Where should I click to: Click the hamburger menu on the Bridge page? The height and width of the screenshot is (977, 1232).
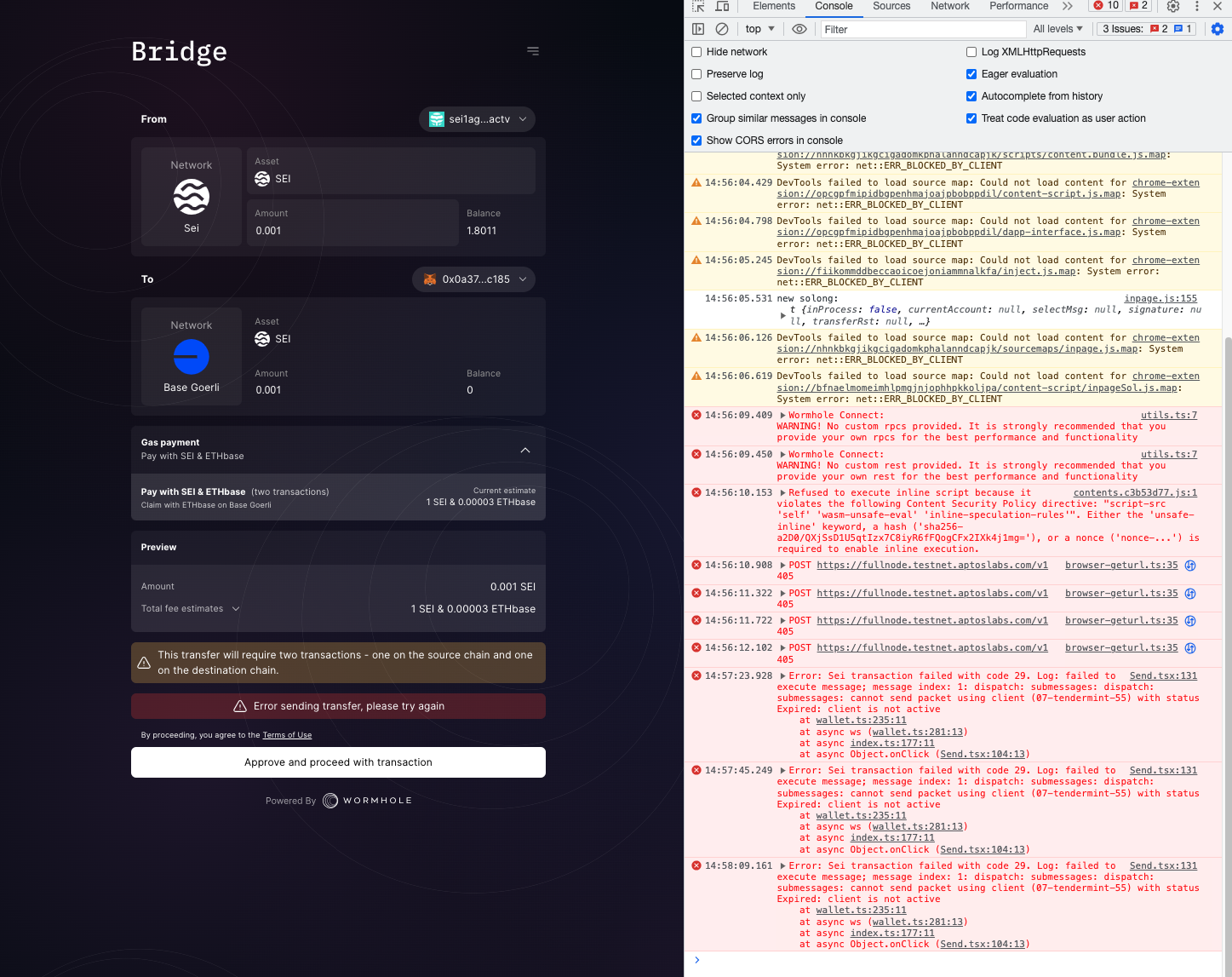(533, 51)
